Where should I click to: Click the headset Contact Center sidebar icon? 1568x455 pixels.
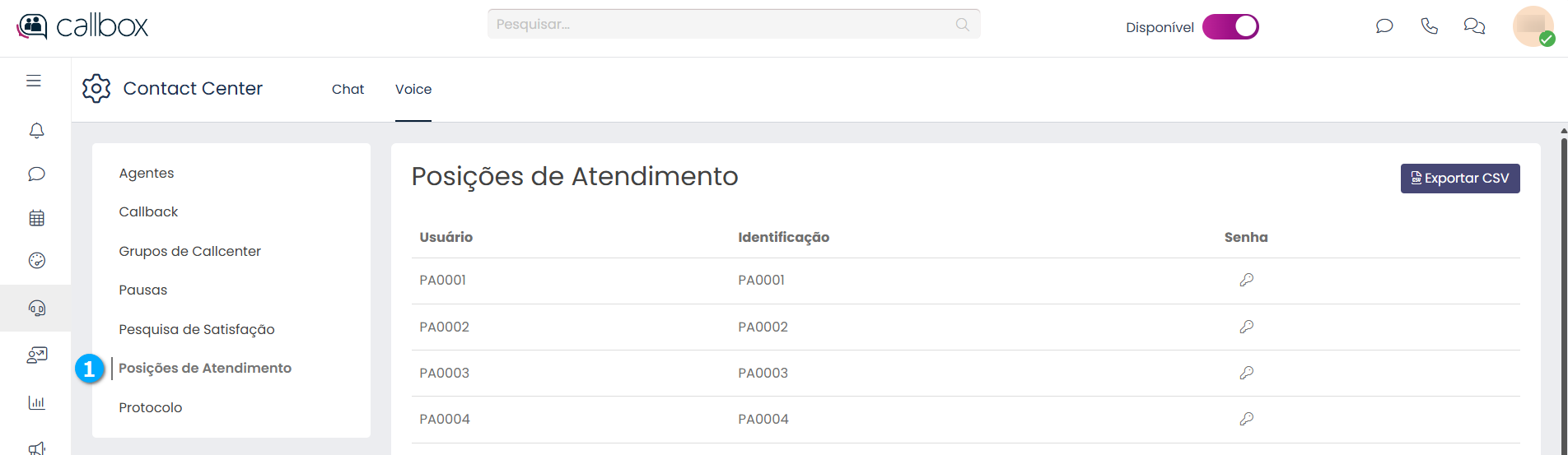(36, 309)
